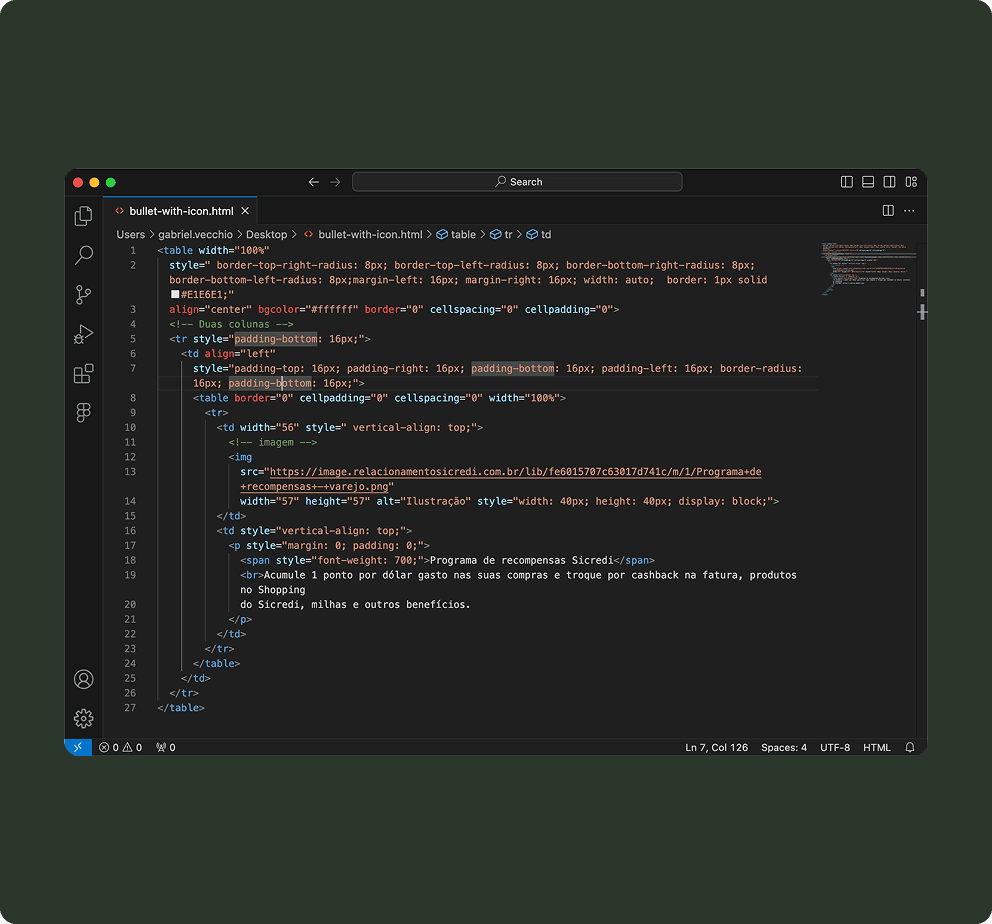
Task: Open the Search view in activity bar
Action: tap(84, 256)
